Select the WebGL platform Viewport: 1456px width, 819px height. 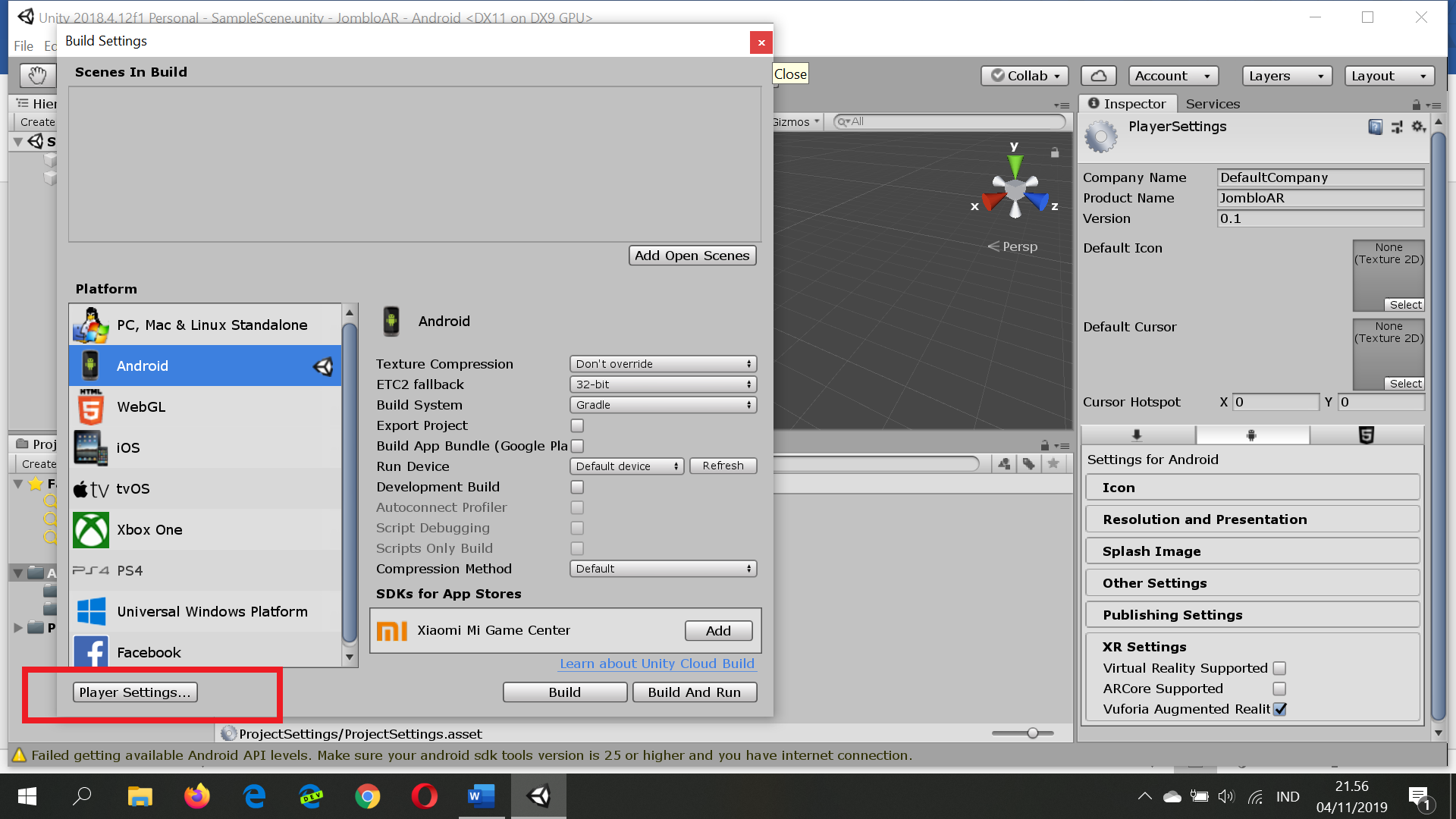[x=206, y=406]
